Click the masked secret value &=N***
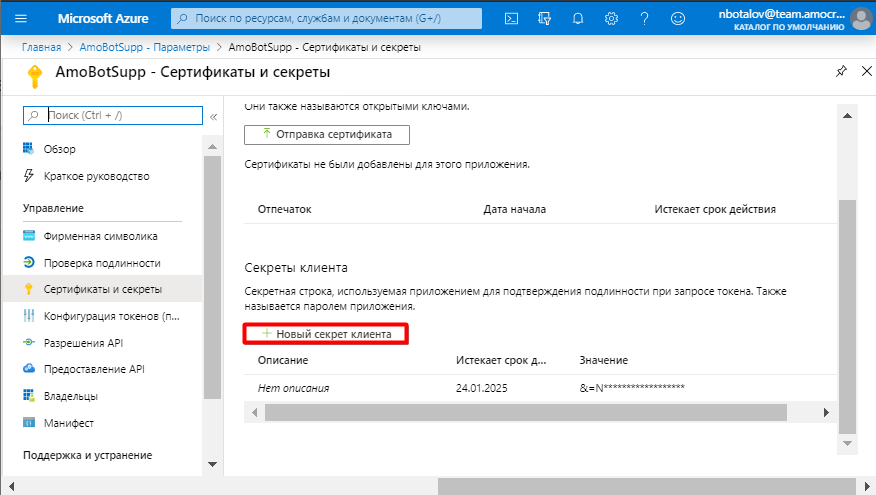 coord(632,388)
